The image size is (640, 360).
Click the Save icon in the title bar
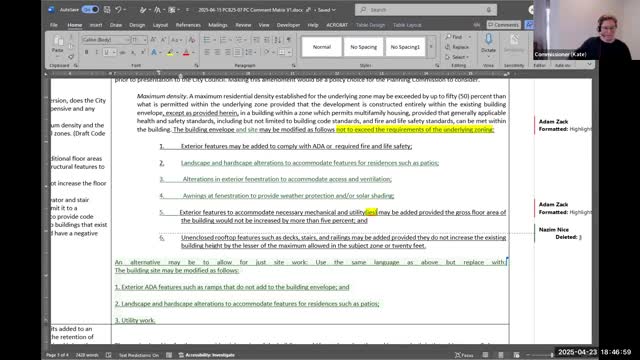point(107,9)
